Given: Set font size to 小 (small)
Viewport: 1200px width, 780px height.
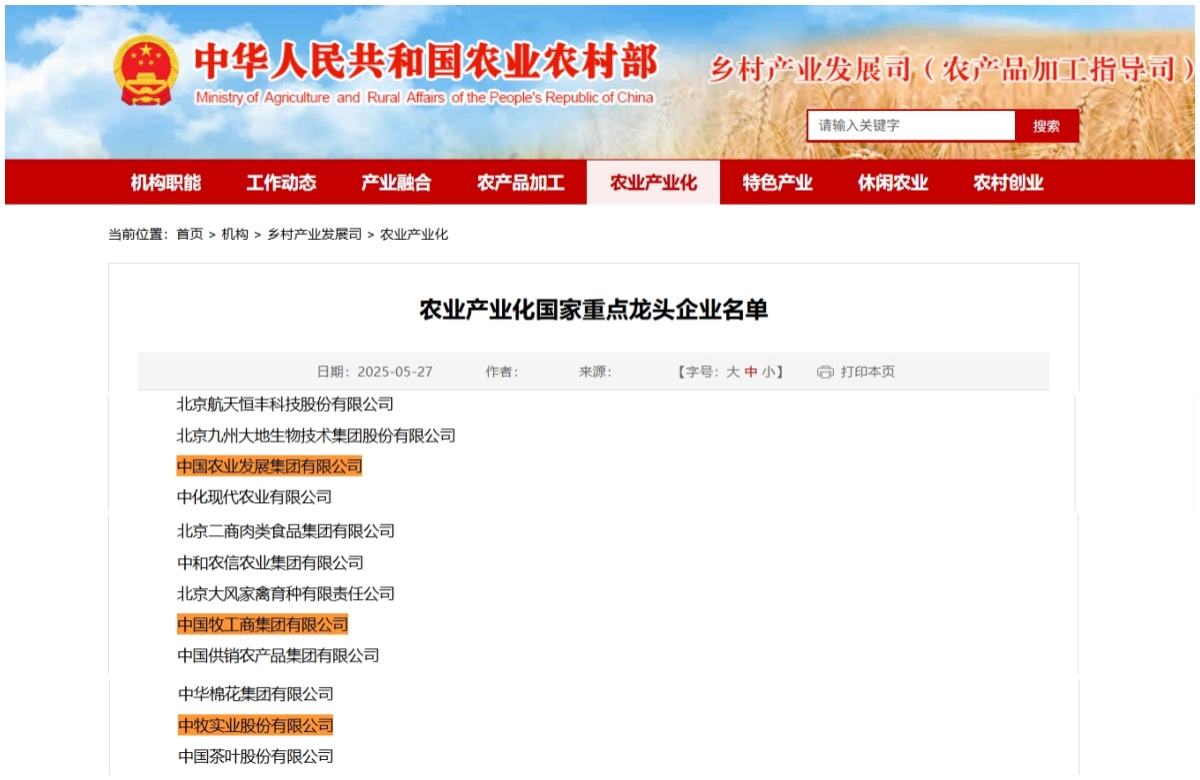Looking at the screenshot, I should click(768, 372).
